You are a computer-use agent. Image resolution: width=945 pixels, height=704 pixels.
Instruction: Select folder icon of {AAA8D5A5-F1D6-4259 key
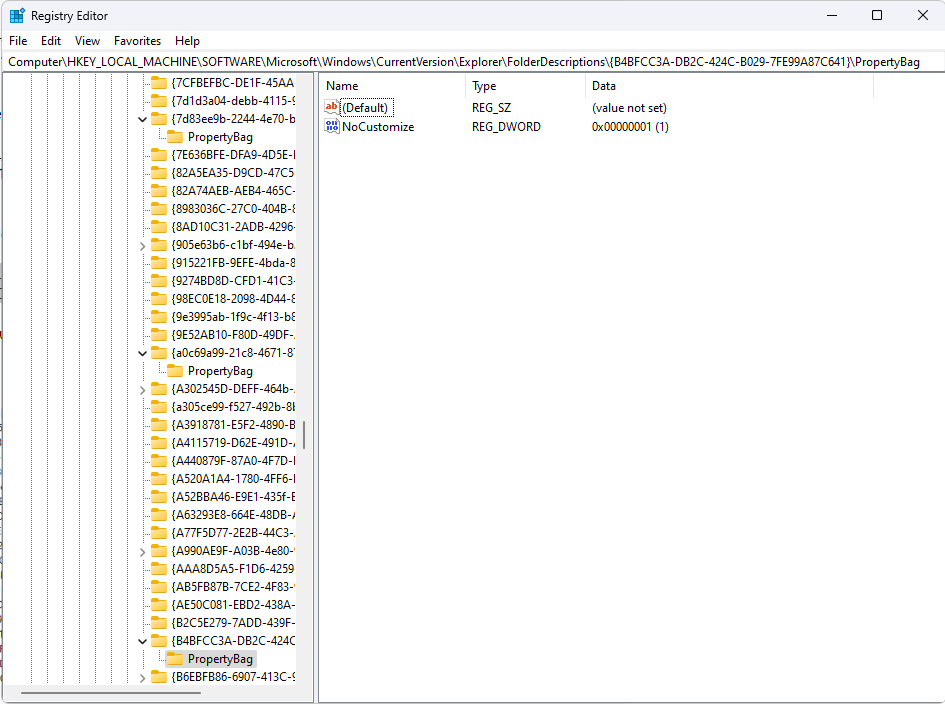point(159,569)
